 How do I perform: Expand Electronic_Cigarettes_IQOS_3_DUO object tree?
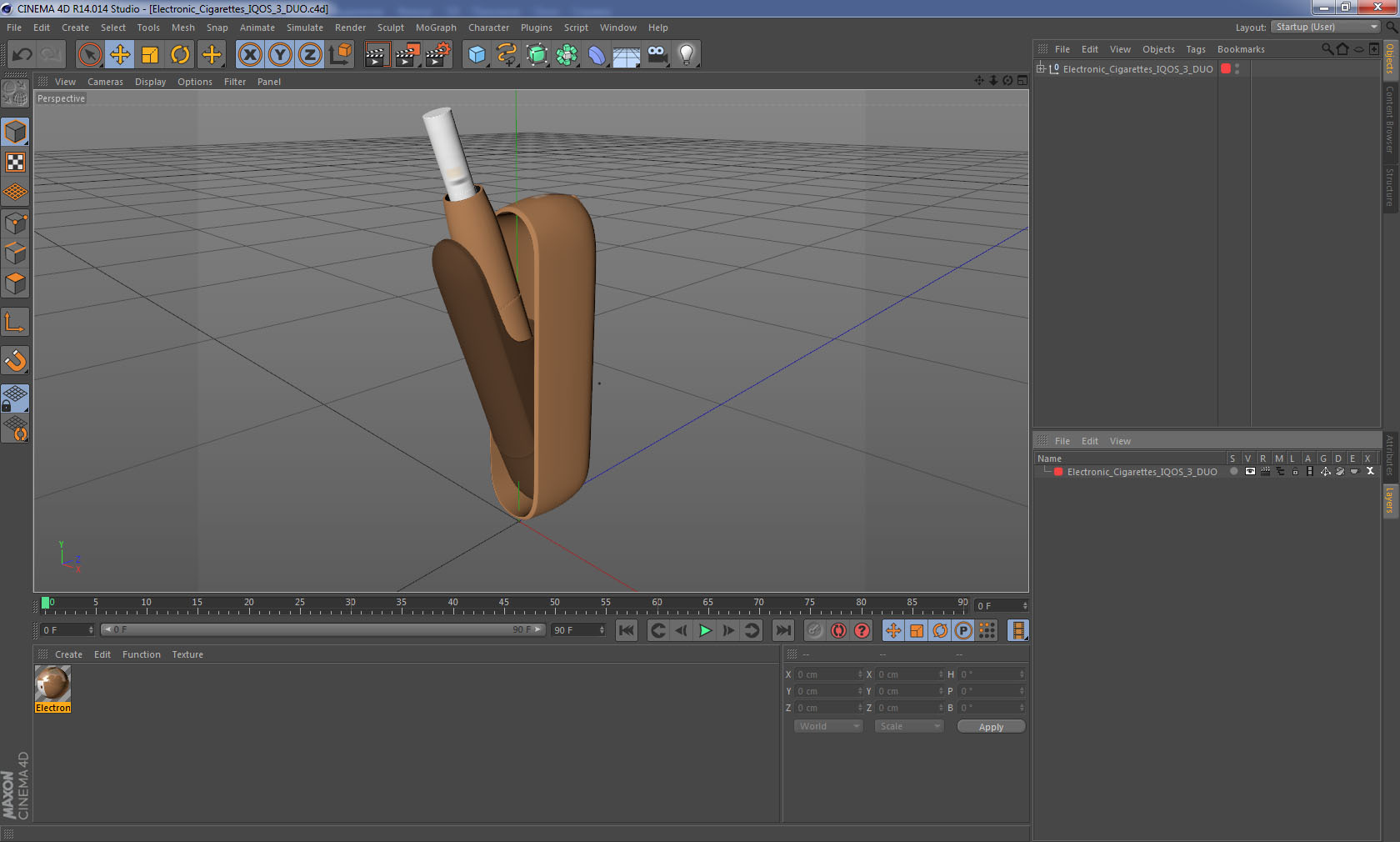[1041, 68]
